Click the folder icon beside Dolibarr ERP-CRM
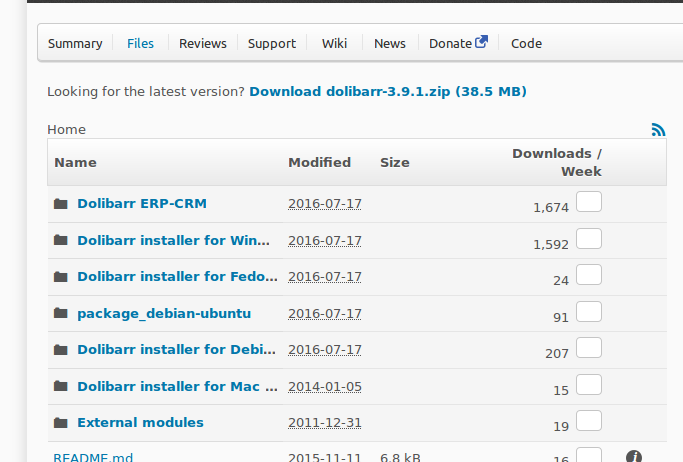The image size is (683, 462). [x=61, y=203]
